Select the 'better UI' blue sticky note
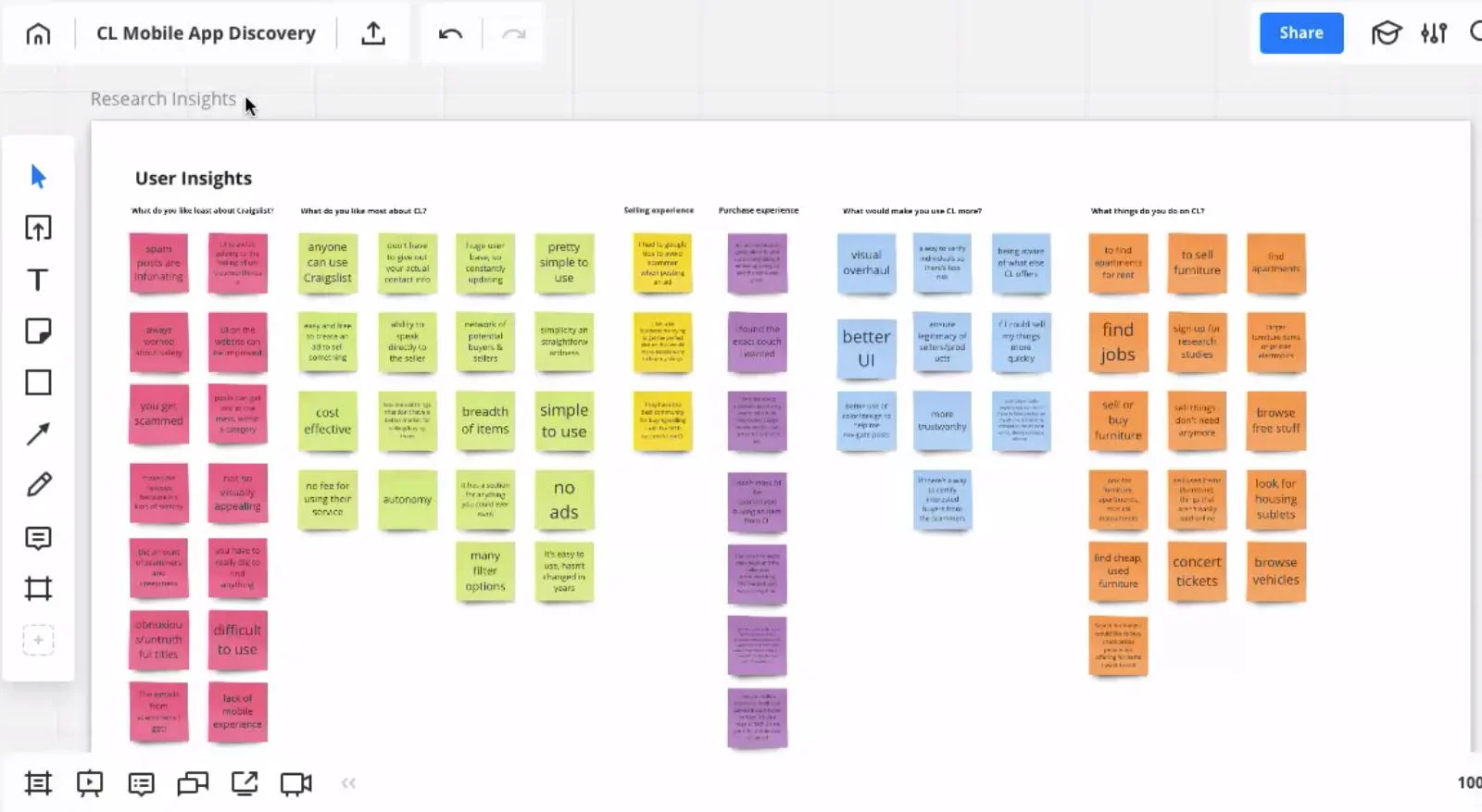The image size is (1482, 812). (866, 349)
